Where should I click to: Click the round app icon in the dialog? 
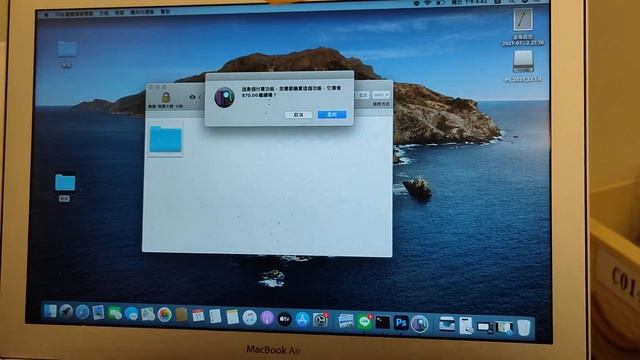click(x=224, y=98)
